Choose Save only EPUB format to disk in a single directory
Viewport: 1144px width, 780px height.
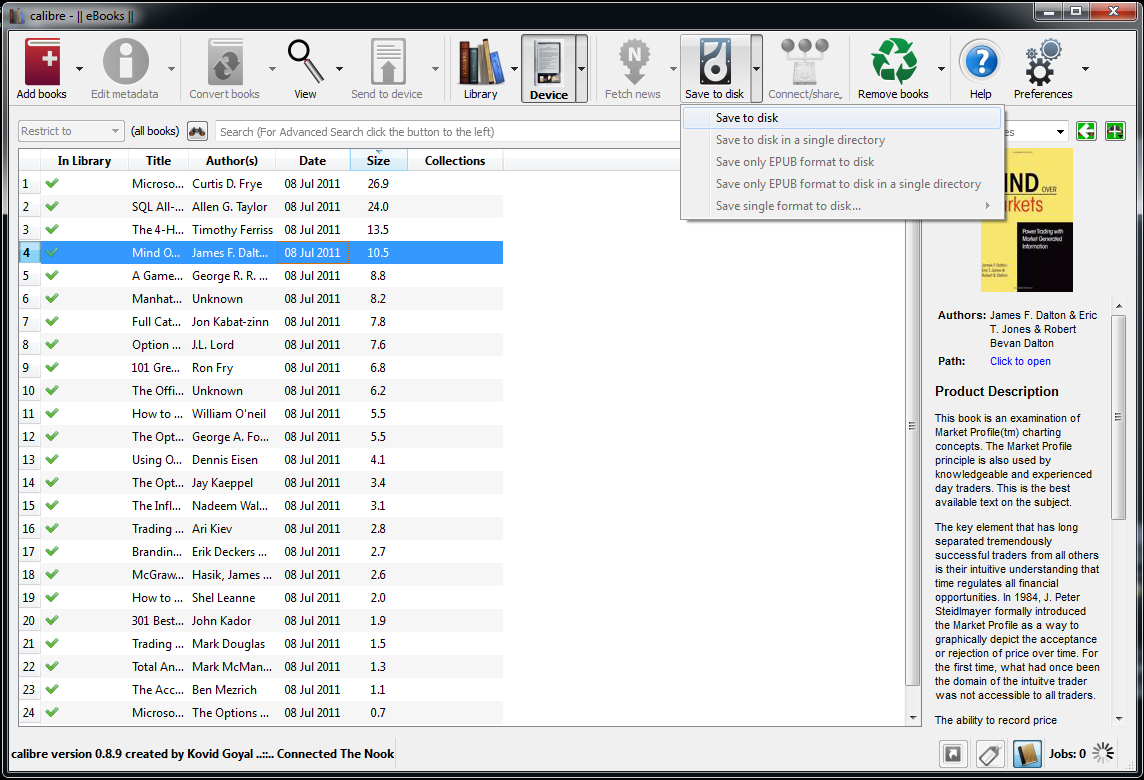pyautogui.click(x=842, y=184)
